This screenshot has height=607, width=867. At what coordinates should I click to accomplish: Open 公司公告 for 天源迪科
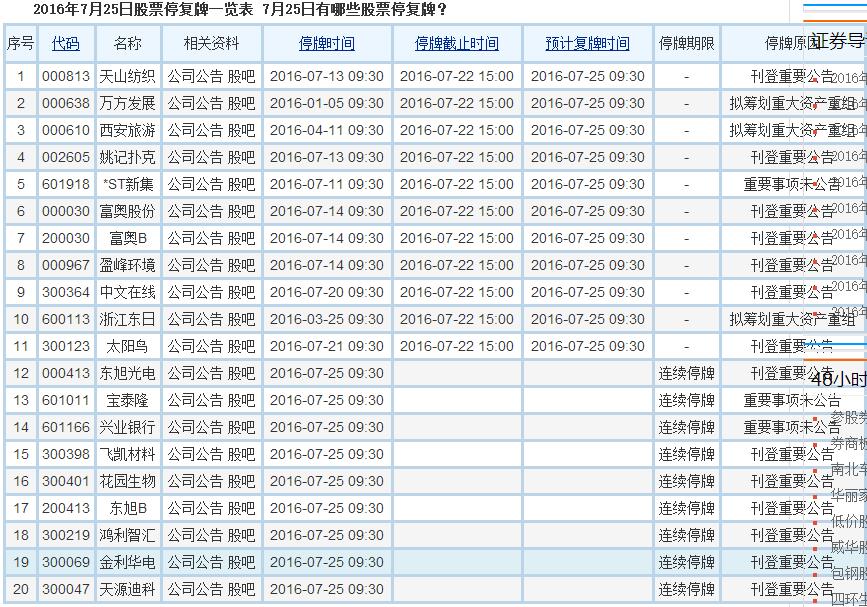(x=195, y=590)
